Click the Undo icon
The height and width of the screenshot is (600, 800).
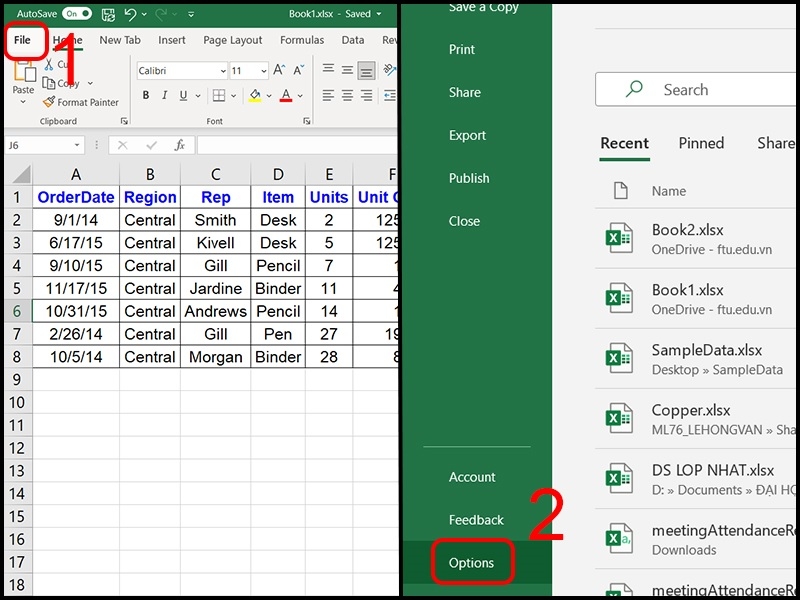click(x=130, y=14)
